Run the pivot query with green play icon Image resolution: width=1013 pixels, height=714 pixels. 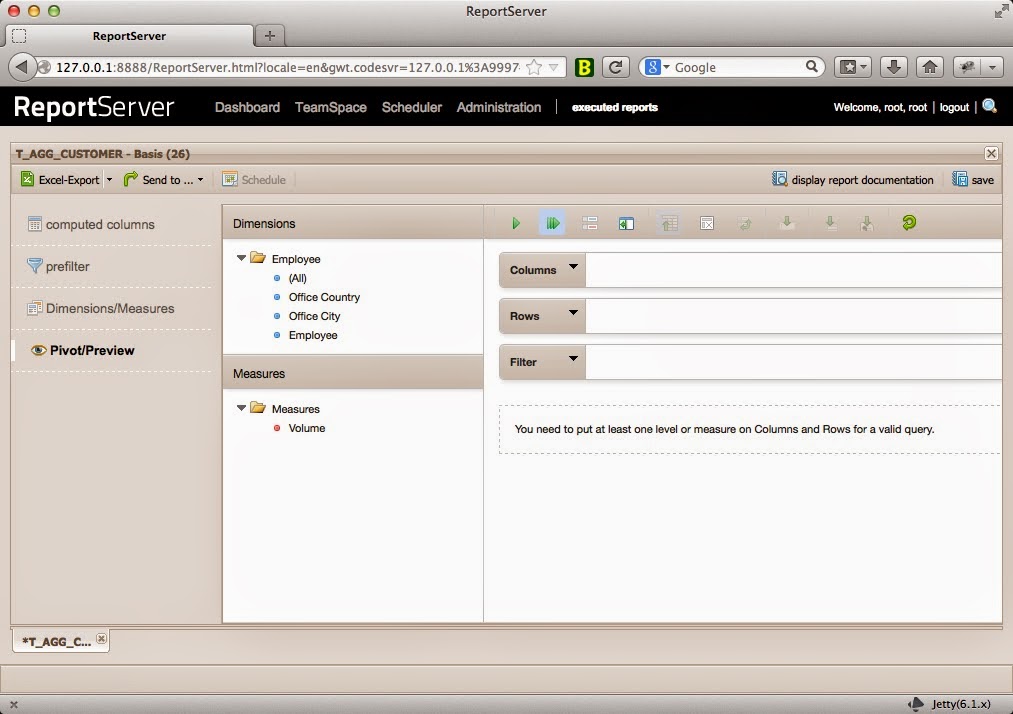point(516,224)
